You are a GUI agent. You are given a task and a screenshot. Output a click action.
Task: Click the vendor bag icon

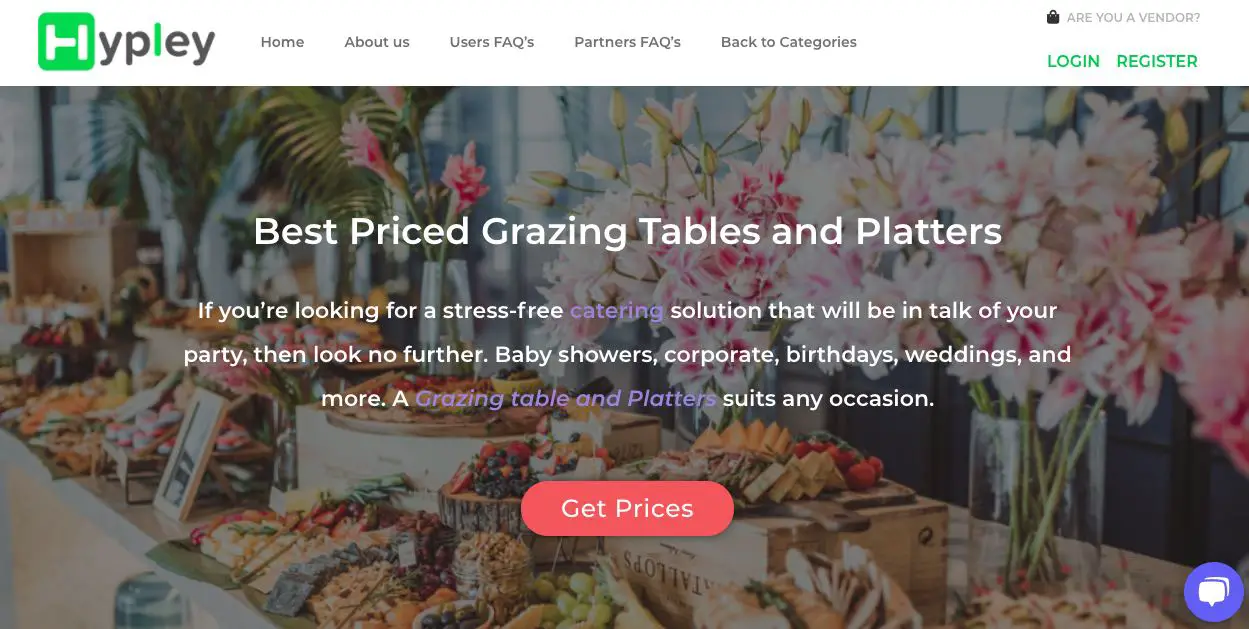click(x=1053, y=17)
